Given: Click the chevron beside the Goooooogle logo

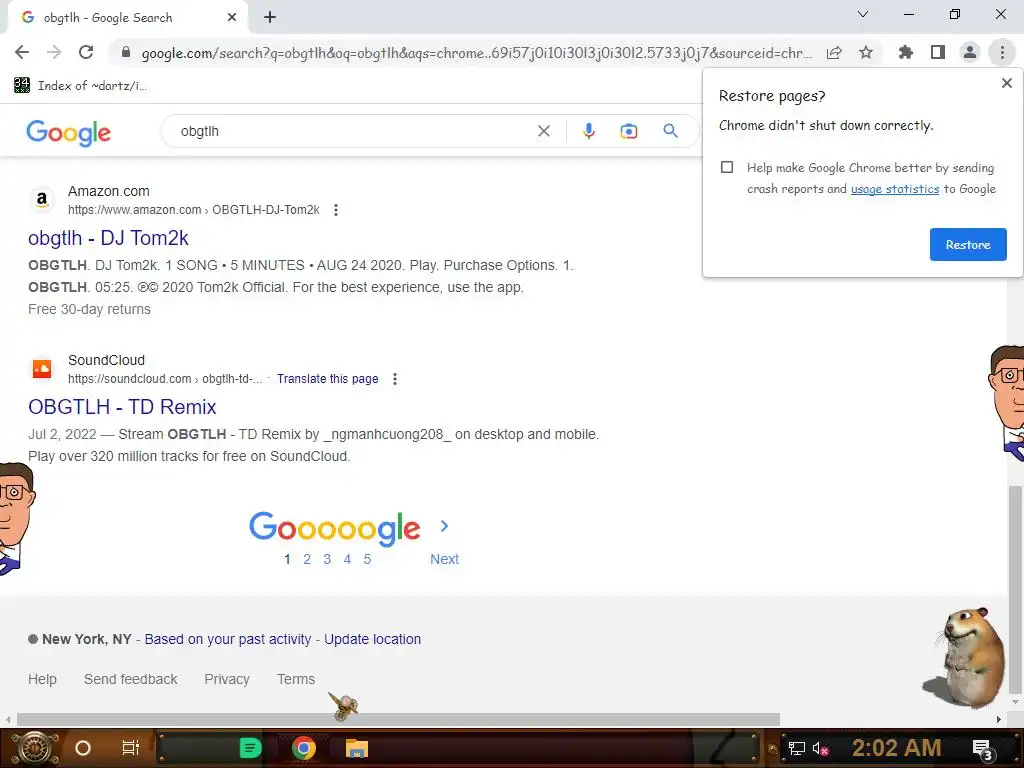Looking at the screenshot, I should click(444, 526).
